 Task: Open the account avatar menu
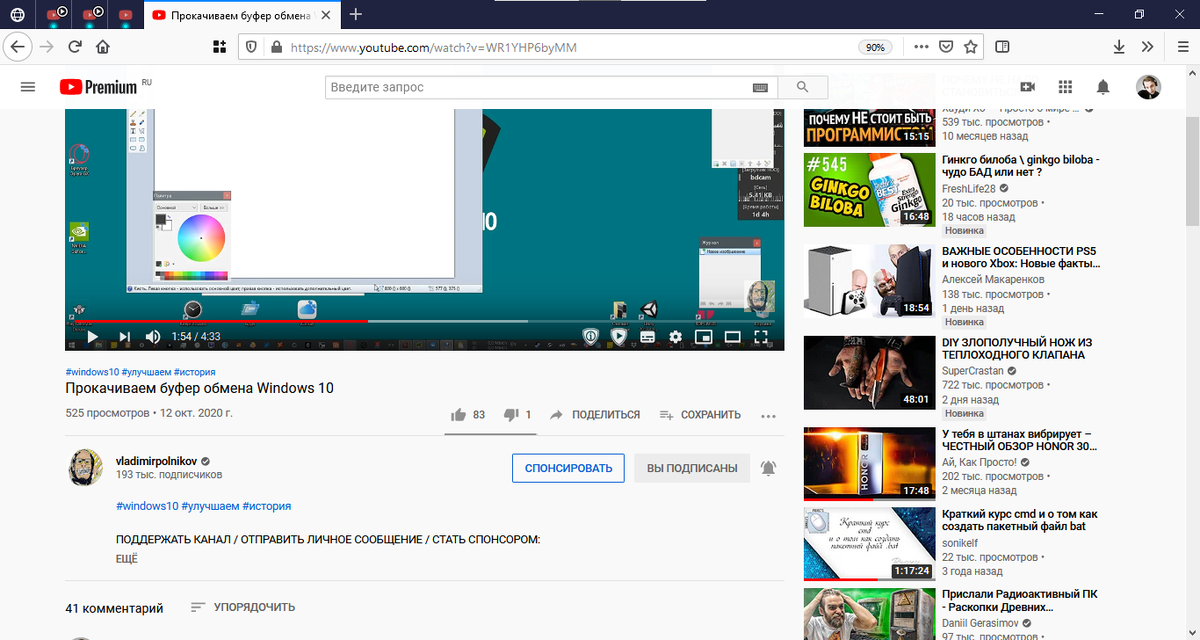pos(1148,87)
